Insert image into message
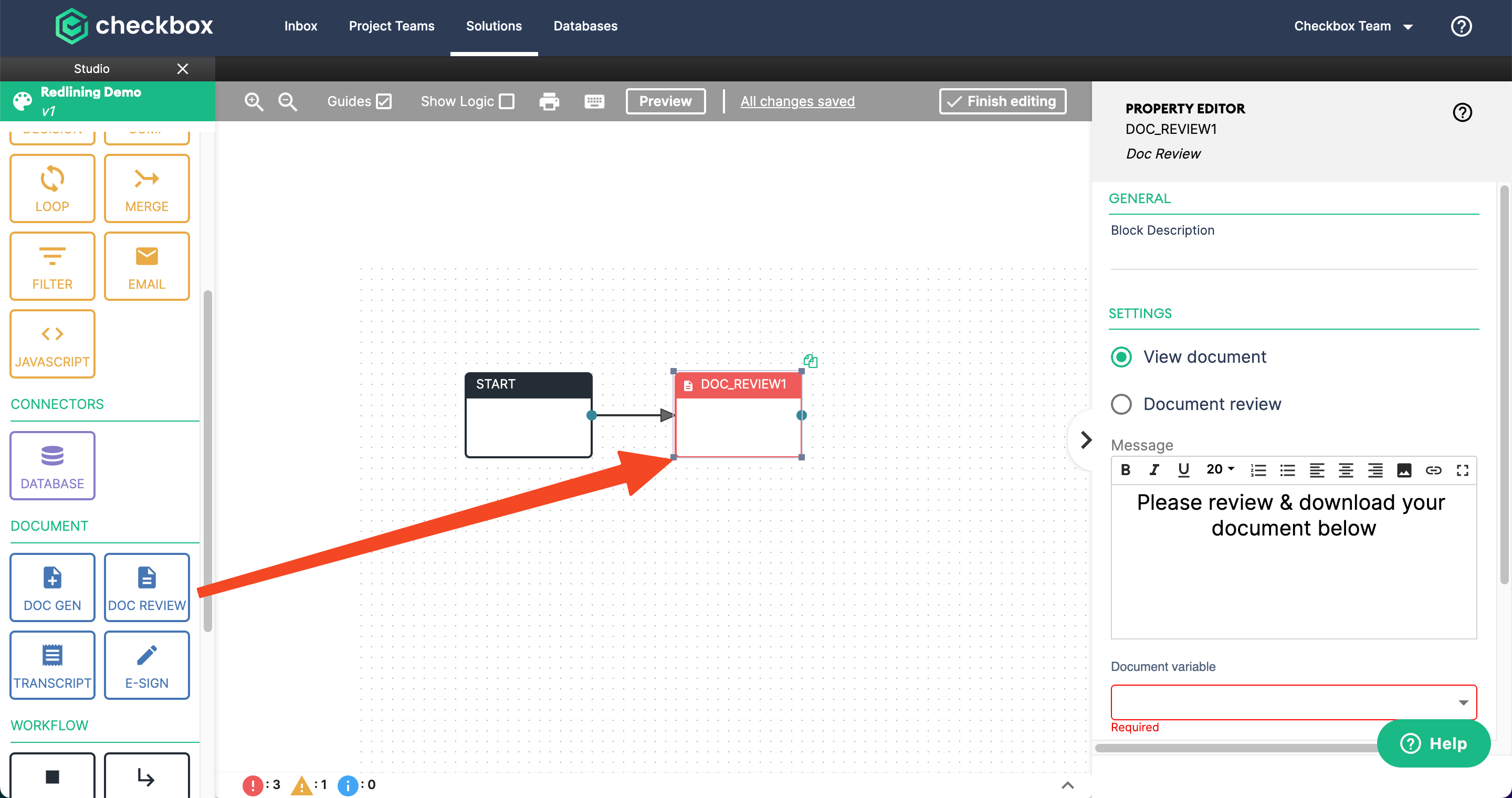This screenshot has width=1512, height=798. [x=1404, y=470]
